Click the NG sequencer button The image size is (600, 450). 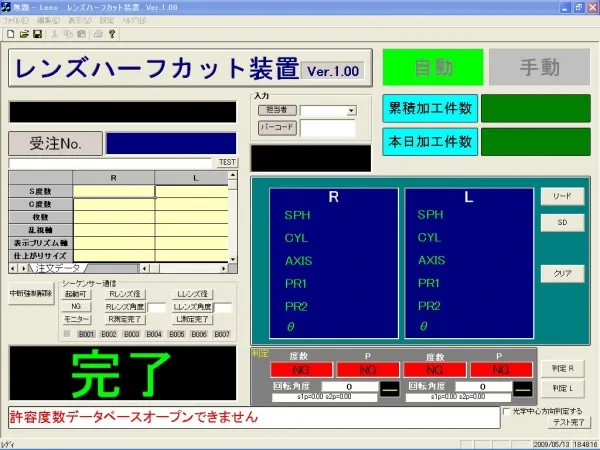[76, 307]
